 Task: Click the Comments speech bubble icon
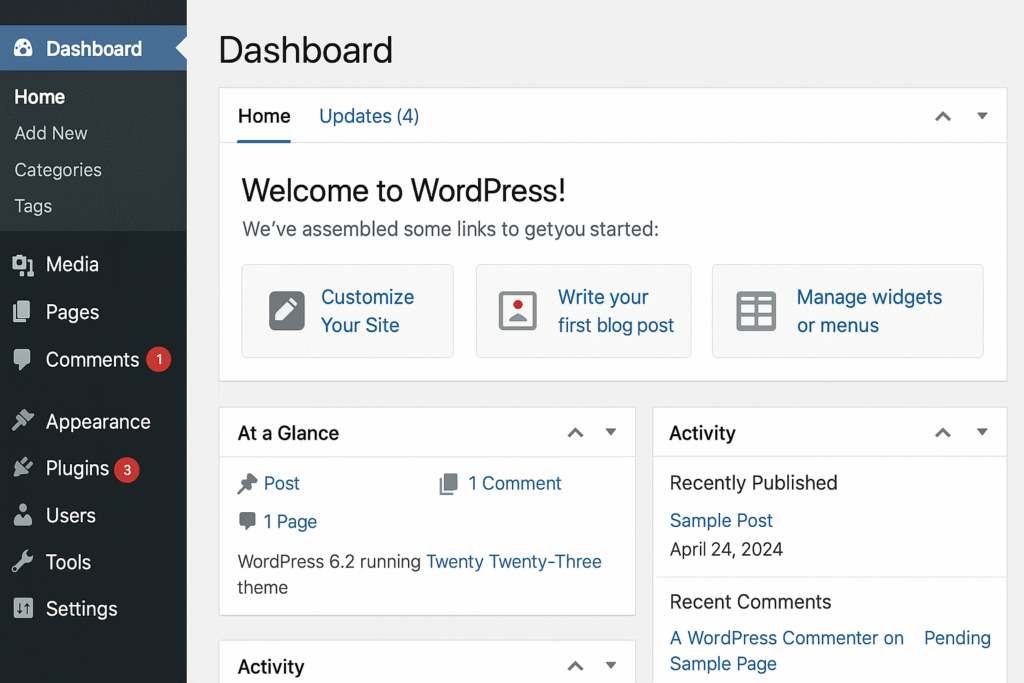22,359
